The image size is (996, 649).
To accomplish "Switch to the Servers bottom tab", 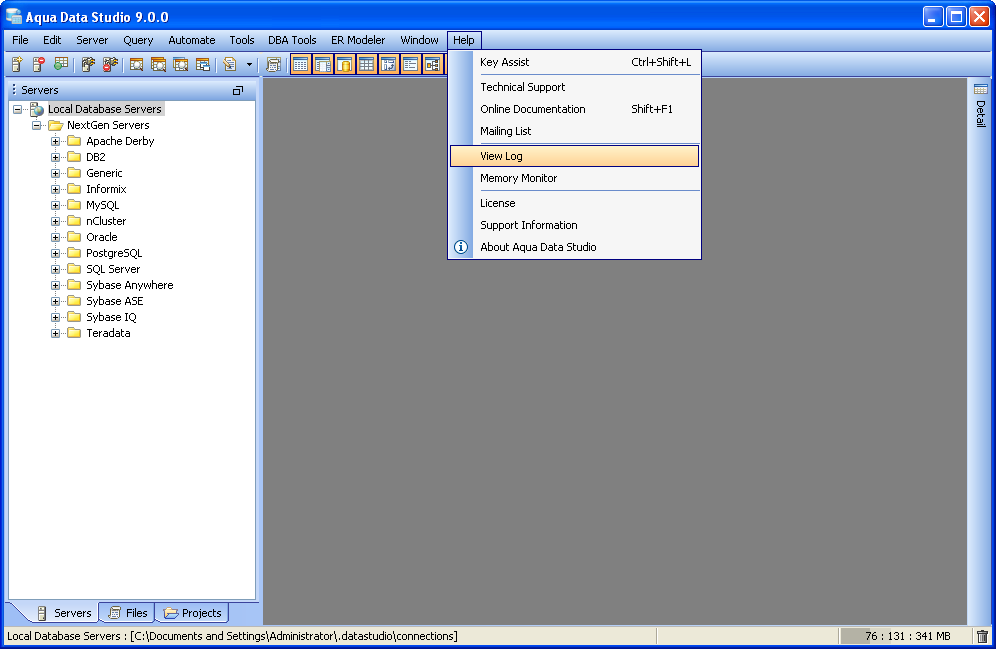I will tap(64, 613).
